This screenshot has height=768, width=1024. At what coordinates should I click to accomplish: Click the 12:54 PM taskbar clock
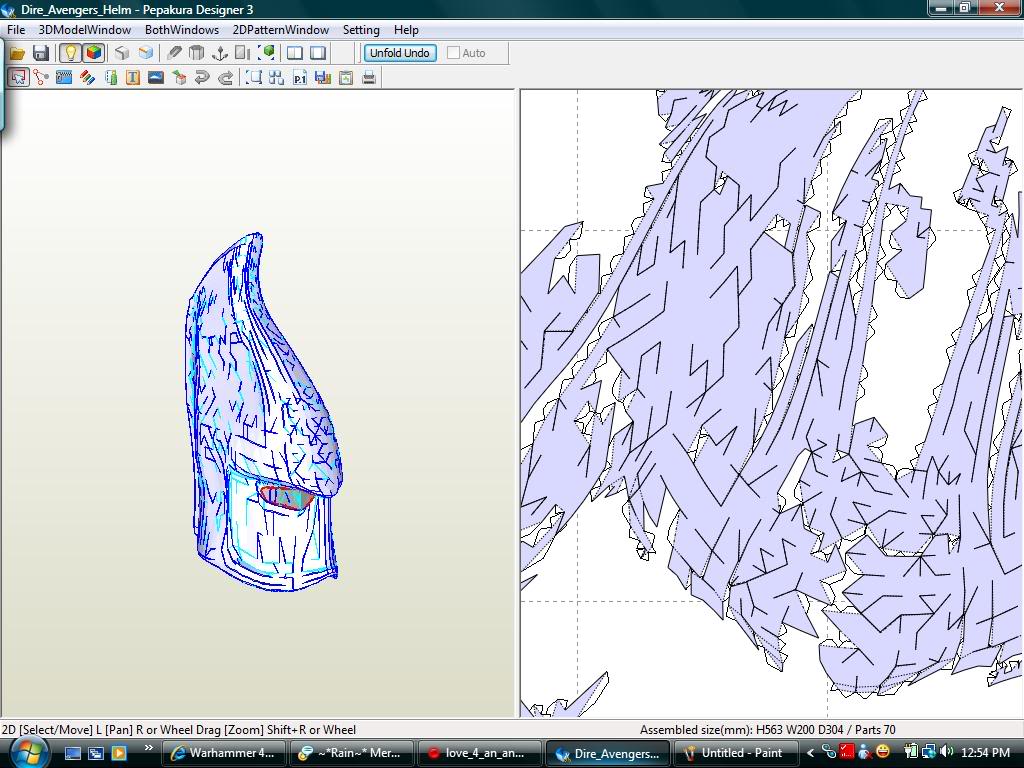(x=985, y=753)
